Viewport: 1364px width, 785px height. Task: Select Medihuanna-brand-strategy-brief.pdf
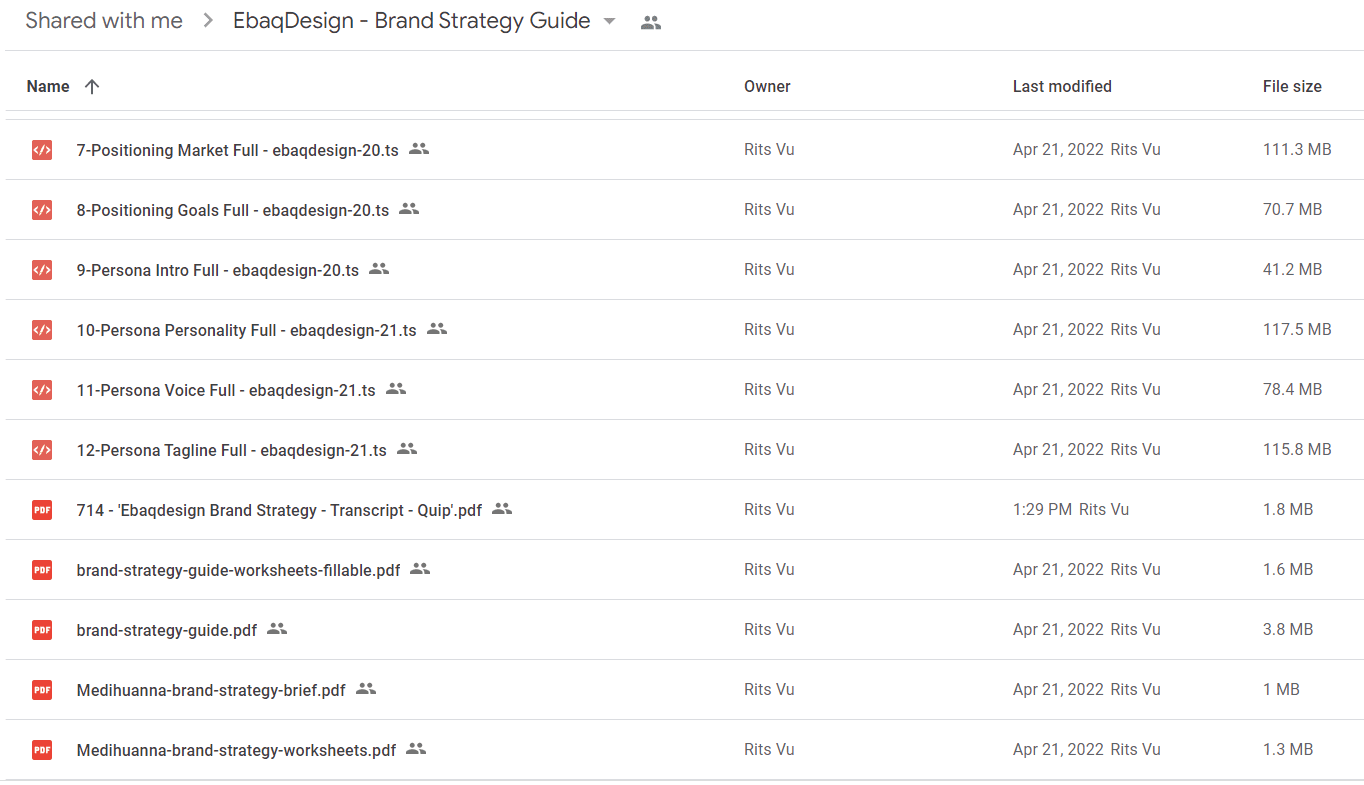coord(211,690)
